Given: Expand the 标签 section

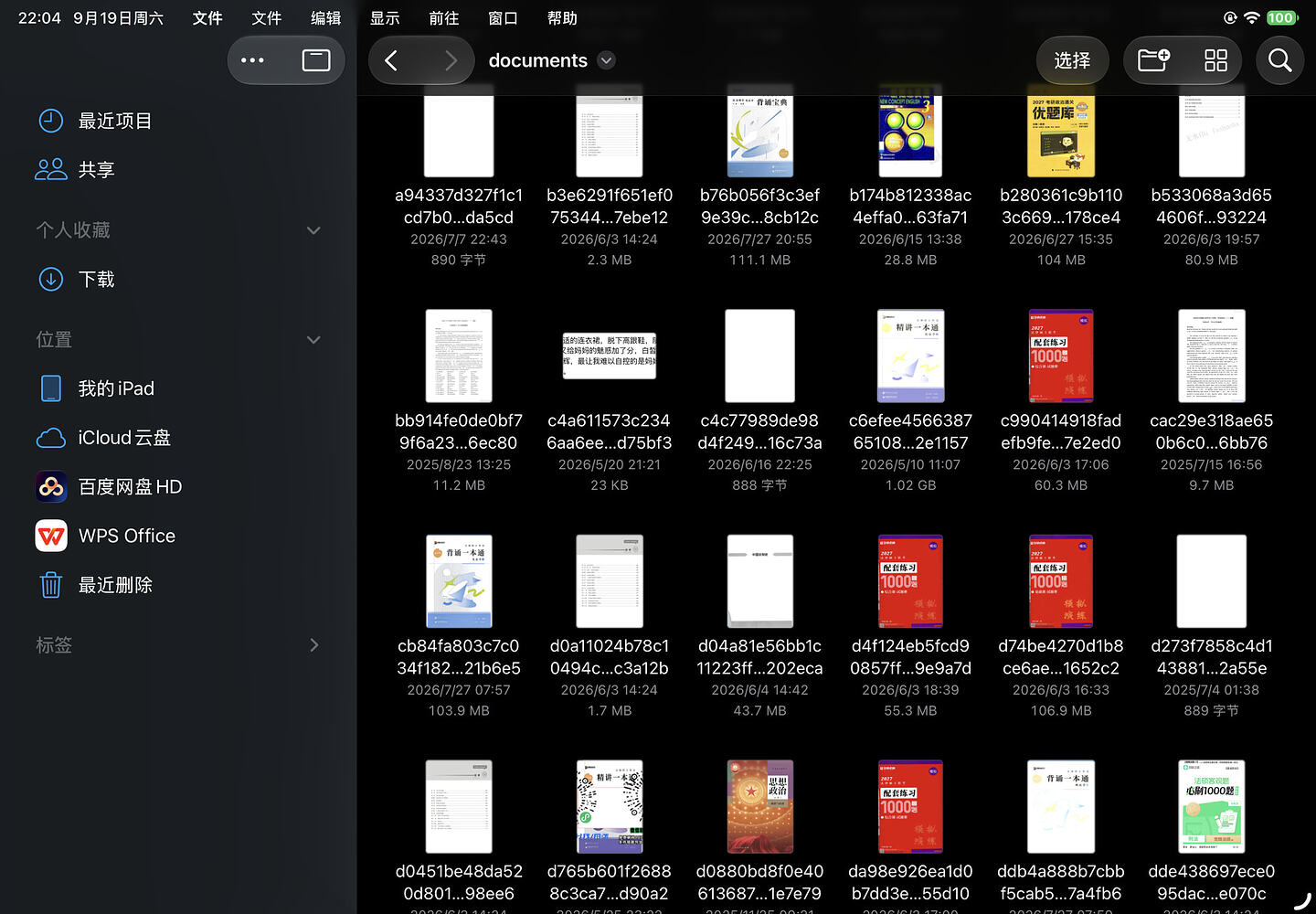Looking at the screenshot, I should [314, 645].
